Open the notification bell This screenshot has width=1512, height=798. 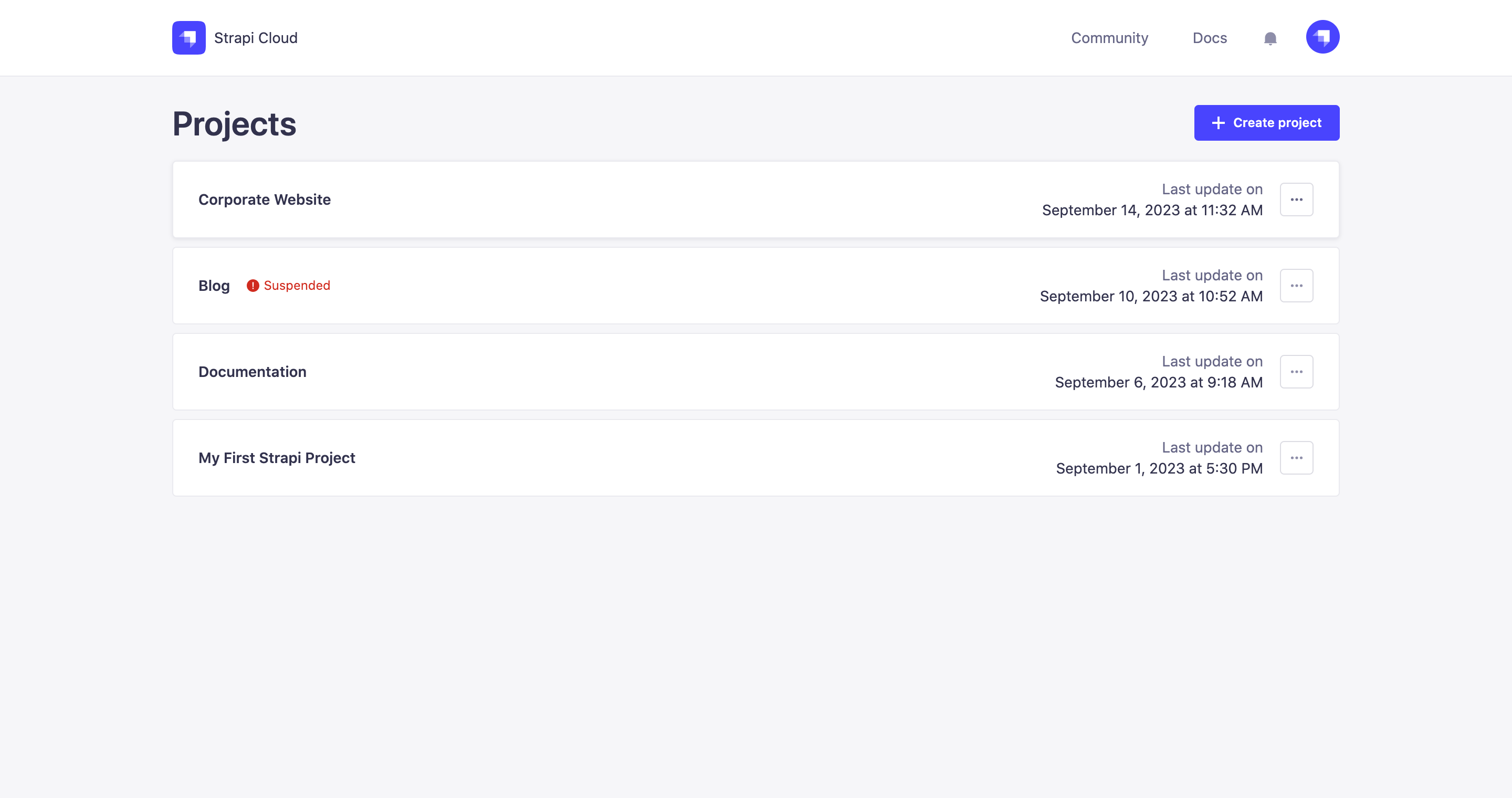tap(1269, 38)
